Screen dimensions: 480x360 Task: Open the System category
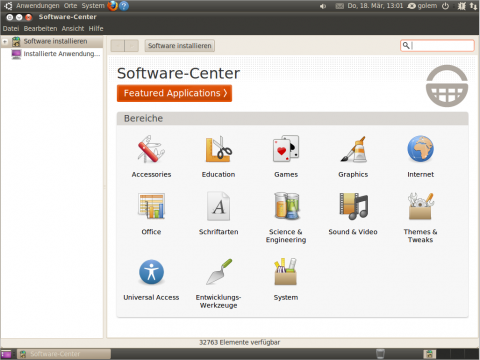click(x=286, y=279)
